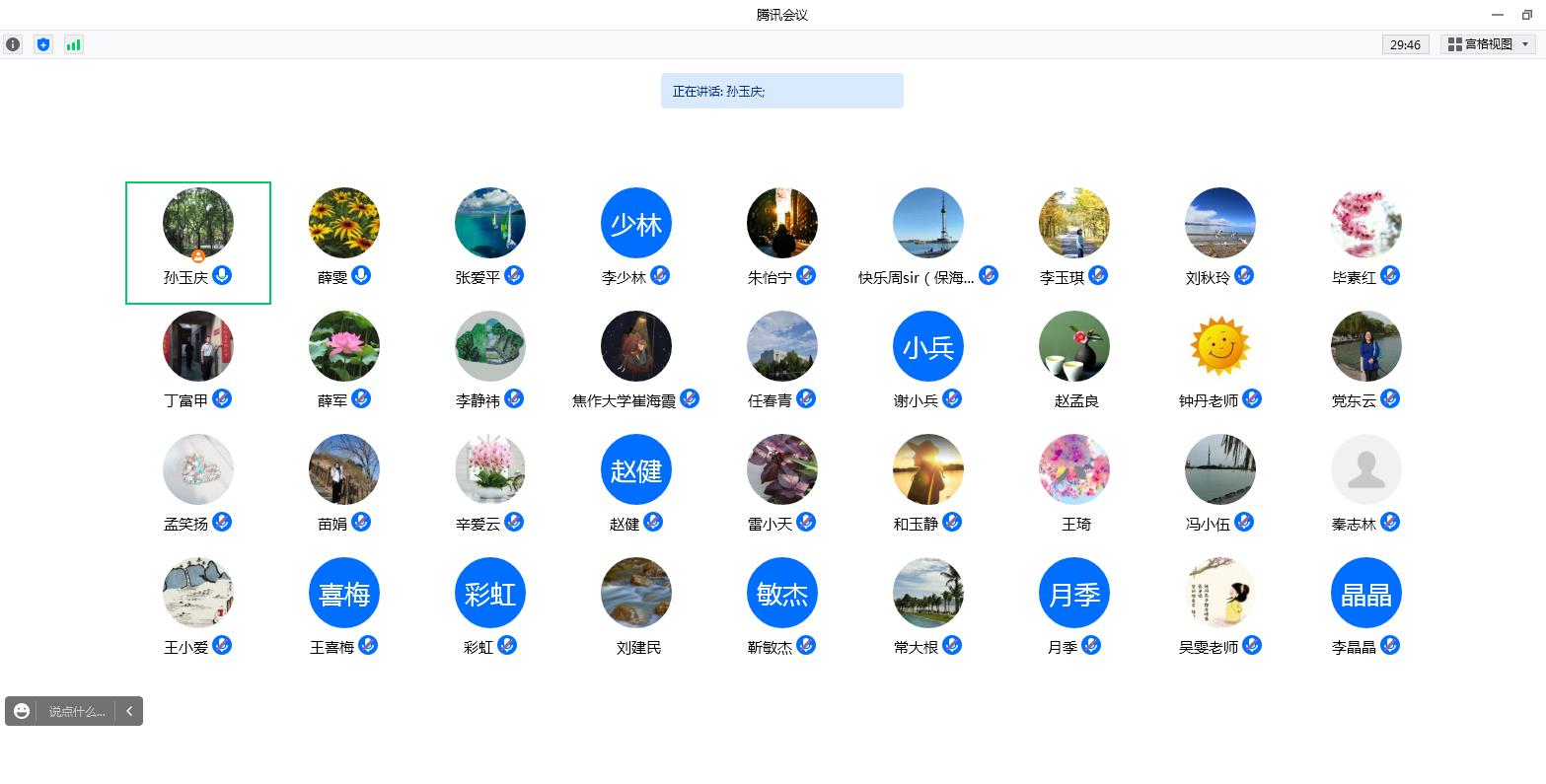Viewport: 1546px width, 784px height.
Task: Click the 正在讲话: 孙玉庆 speaker banner
Action: 781,91
